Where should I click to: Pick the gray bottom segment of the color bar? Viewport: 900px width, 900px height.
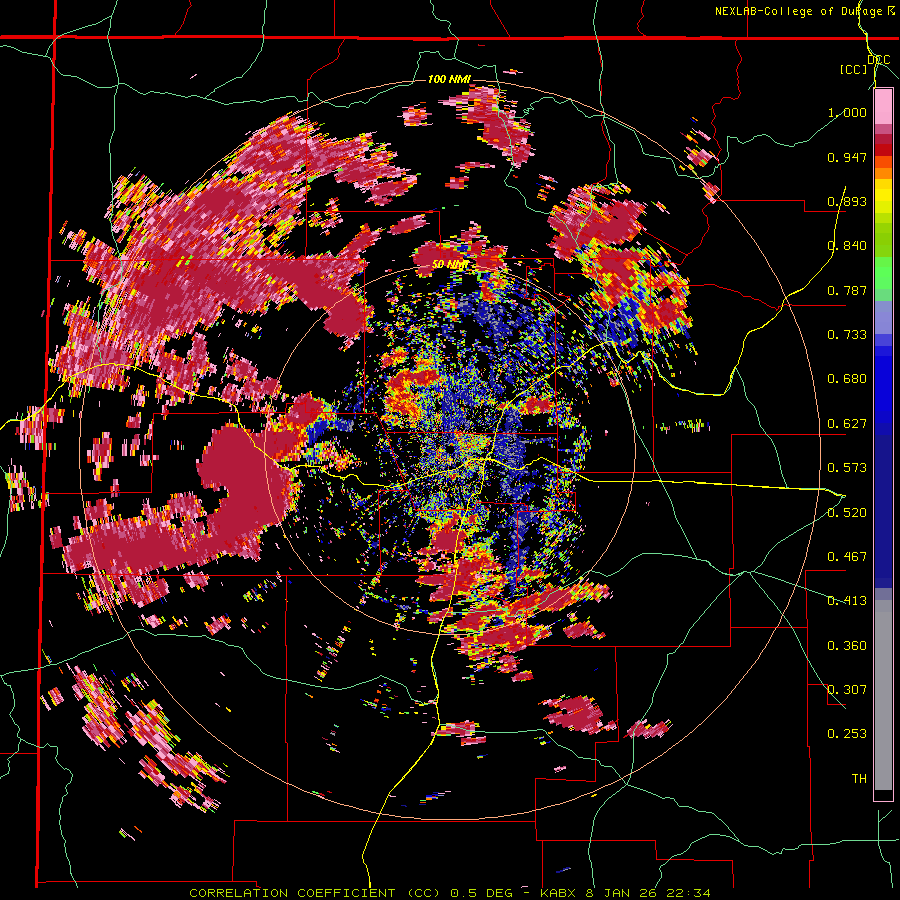[883, 695]
